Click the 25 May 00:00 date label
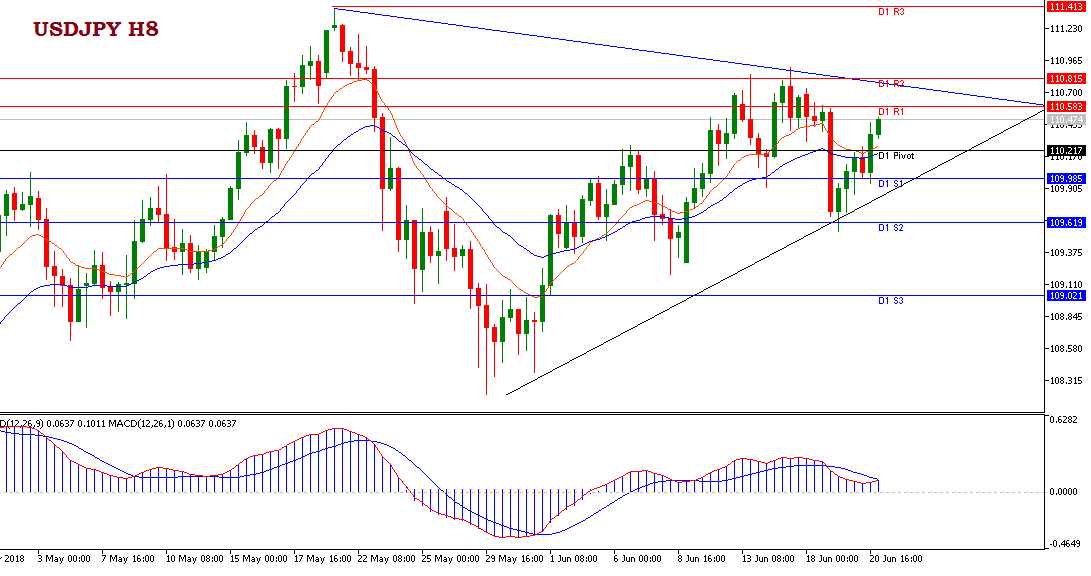Viewport: 1091px width, 576px height. click(x=450, y=559)
